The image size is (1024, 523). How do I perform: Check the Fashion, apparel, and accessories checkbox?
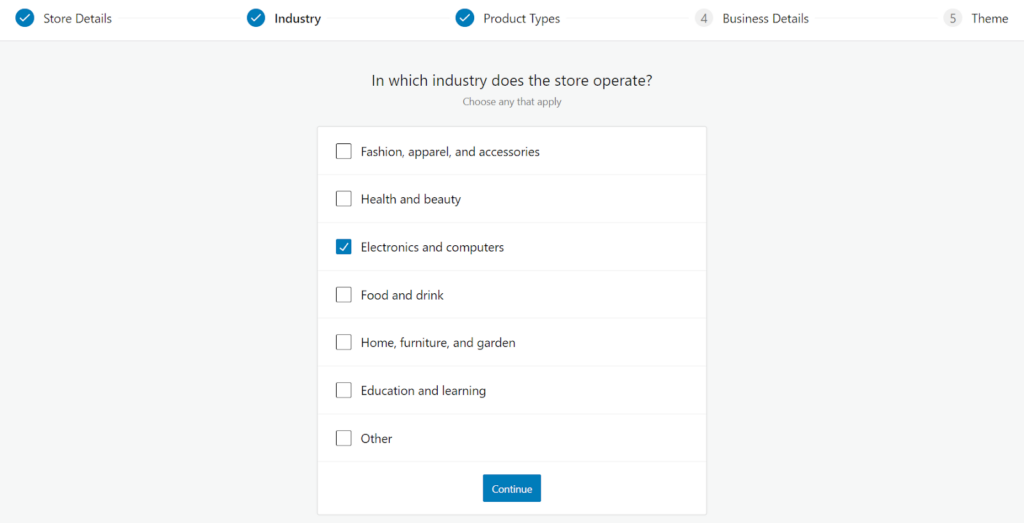344,152
